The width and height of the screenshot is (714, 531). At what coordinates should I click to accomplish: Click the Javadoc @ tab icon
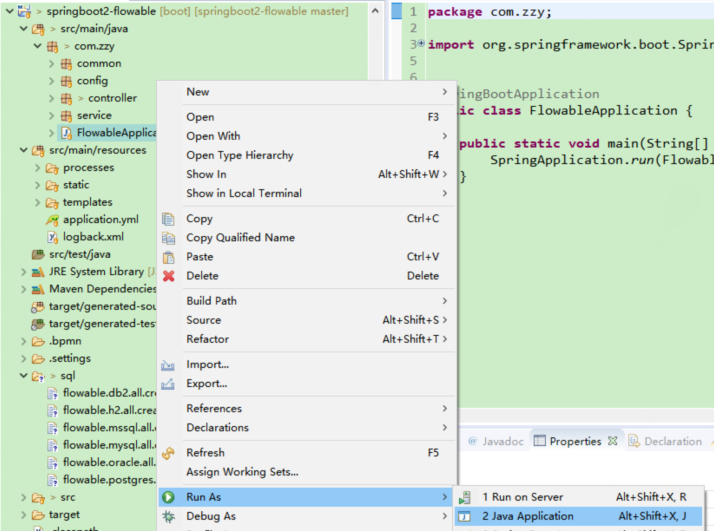(x=473, y=441)
